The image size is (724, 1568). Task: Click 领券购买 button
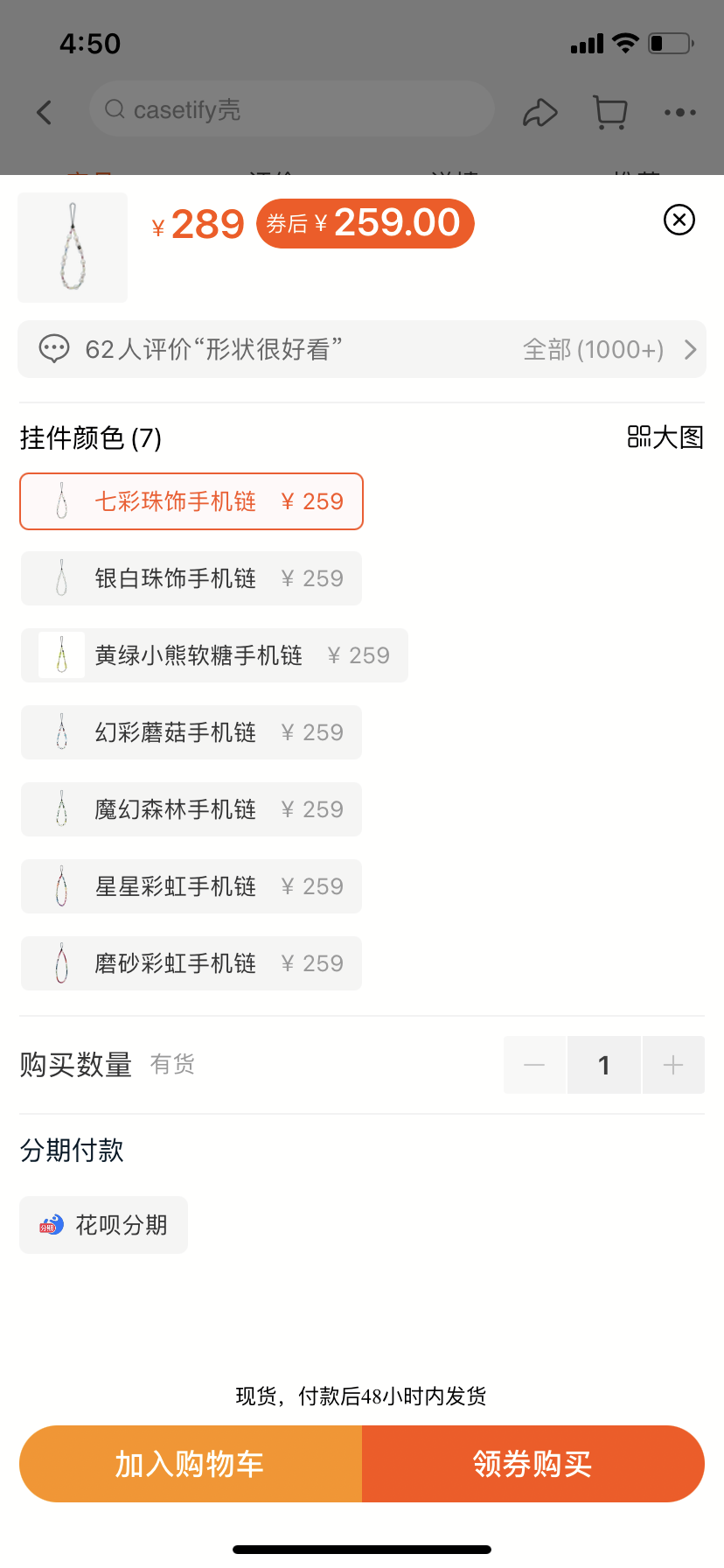pos(533,1464)
